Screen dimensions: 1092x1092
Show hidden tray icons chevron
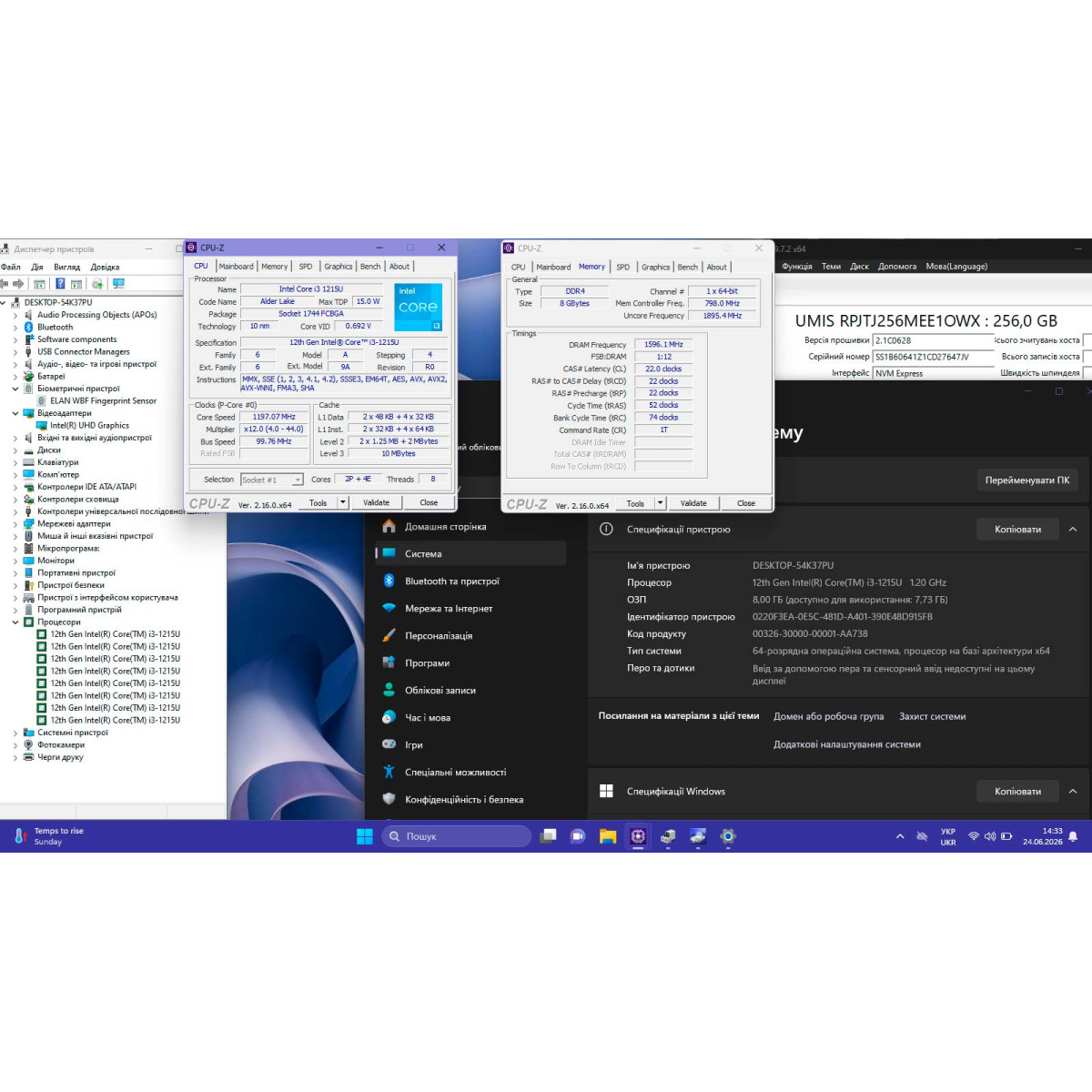click(x=900, y=836)
